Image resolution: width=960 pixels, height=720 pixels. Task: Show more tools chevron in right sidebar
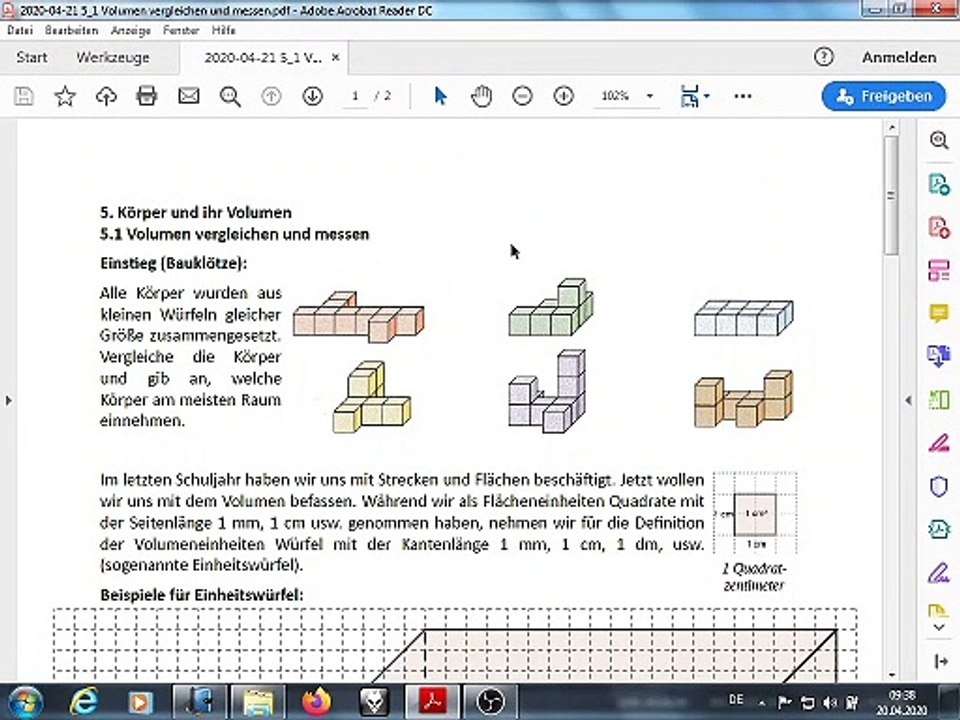tap(939, 628)
